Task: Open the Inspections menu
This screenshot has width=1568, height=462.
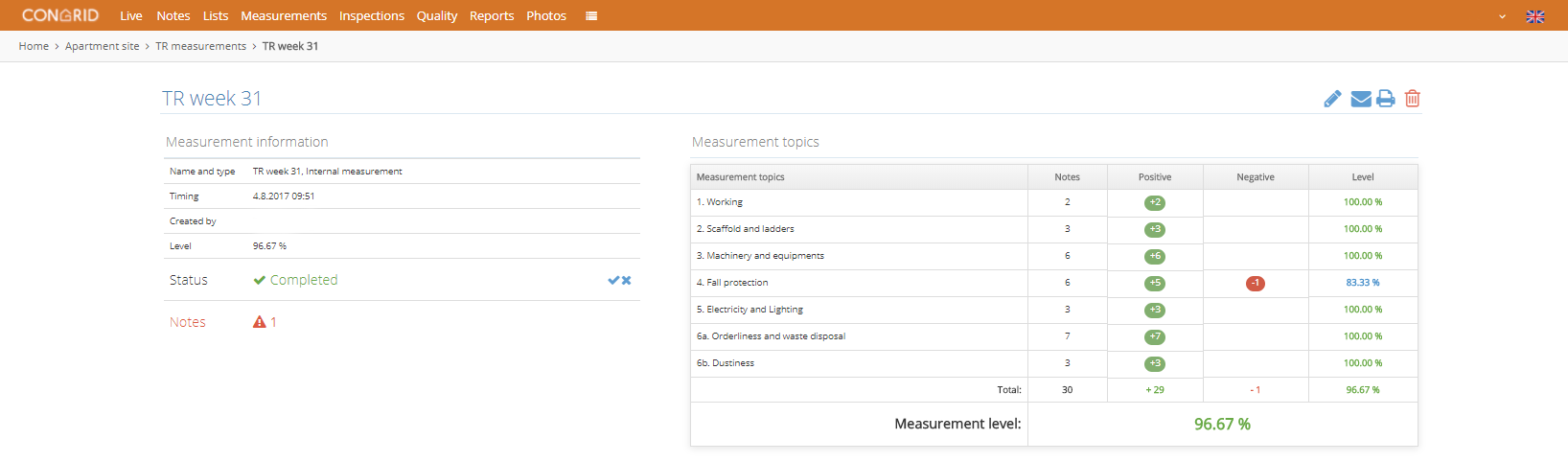Action: (x=372, y=15)
